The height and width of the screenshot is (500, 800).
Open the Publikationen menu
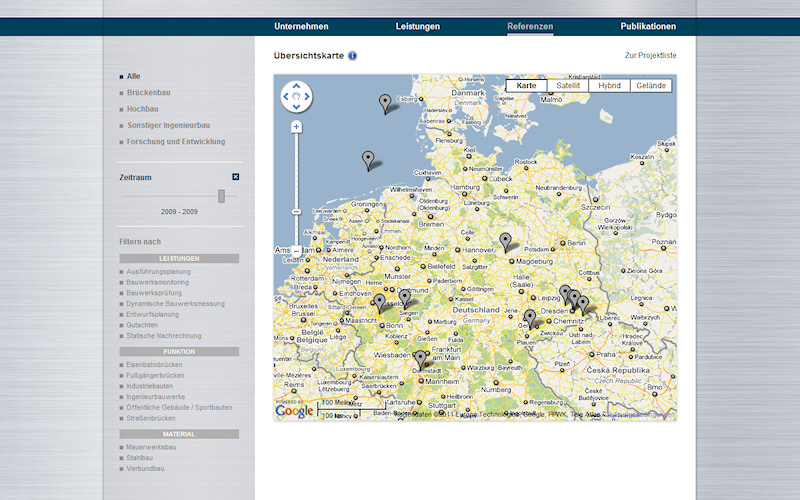[x=648, y=27]
